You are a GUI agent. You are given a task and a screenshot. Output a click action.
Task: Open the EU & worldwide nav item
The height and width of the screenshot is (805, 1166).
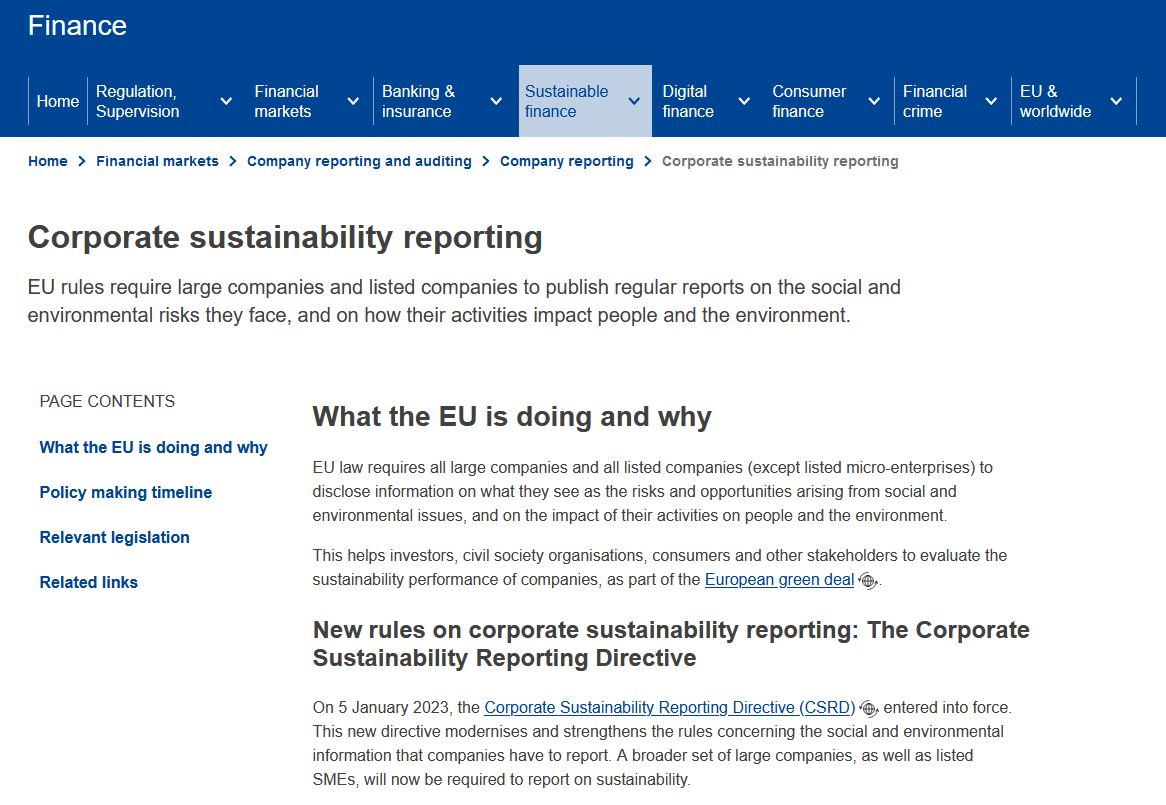coord(1055,101)
